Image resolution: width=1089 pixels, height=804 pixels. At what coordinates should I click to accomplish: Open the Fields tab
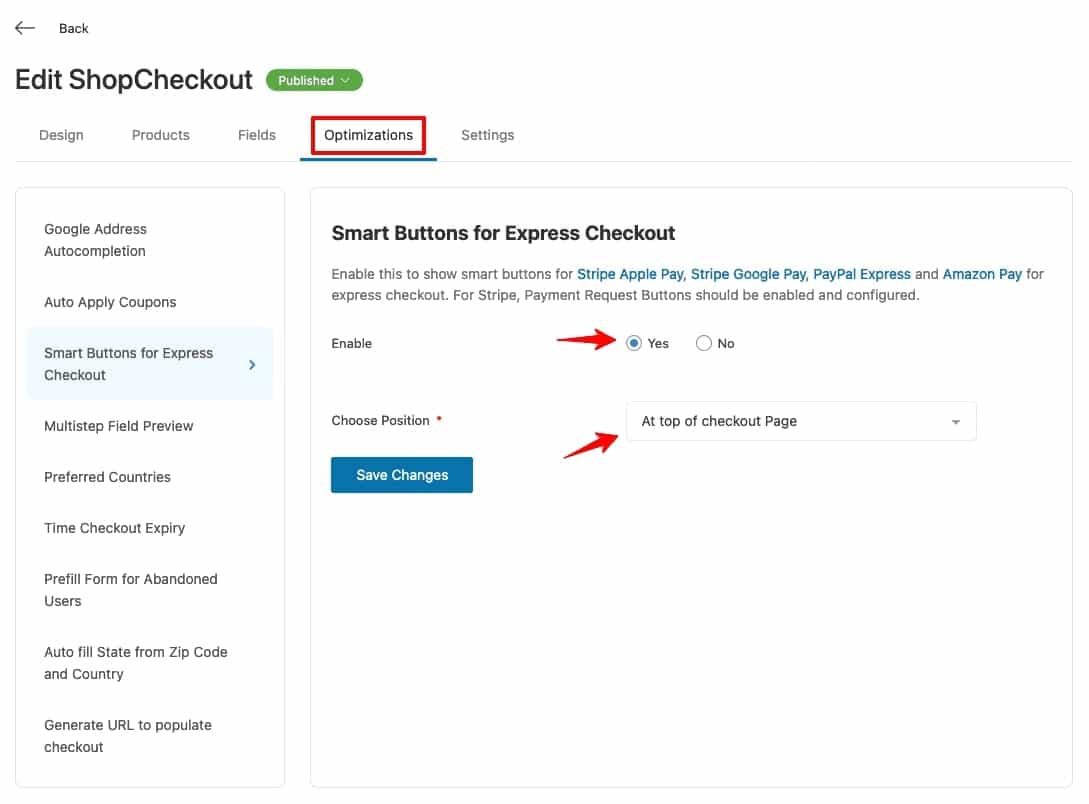[256, 134]
